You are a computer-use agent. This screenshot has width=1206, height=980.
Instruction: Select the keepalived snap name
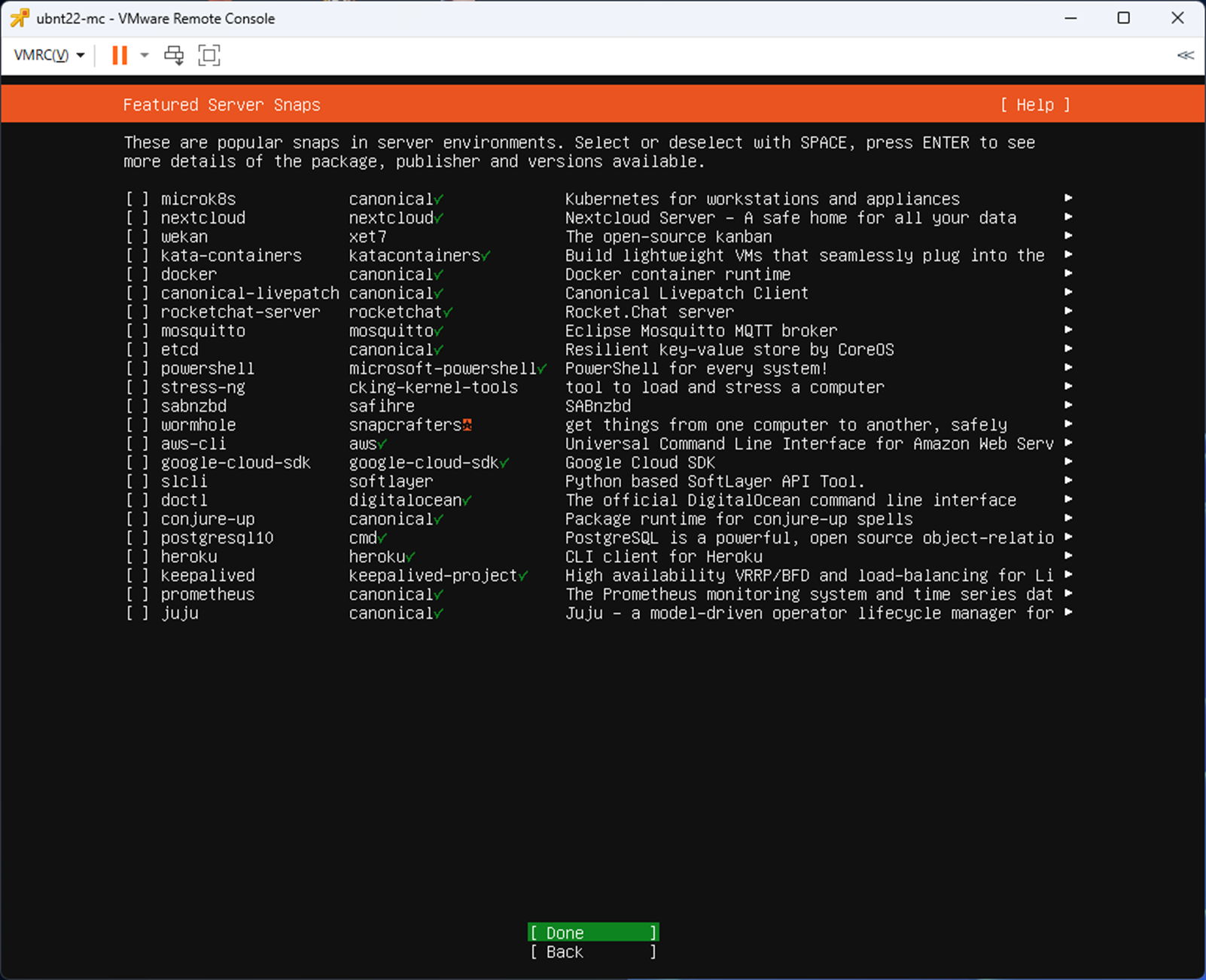[208, 575]
